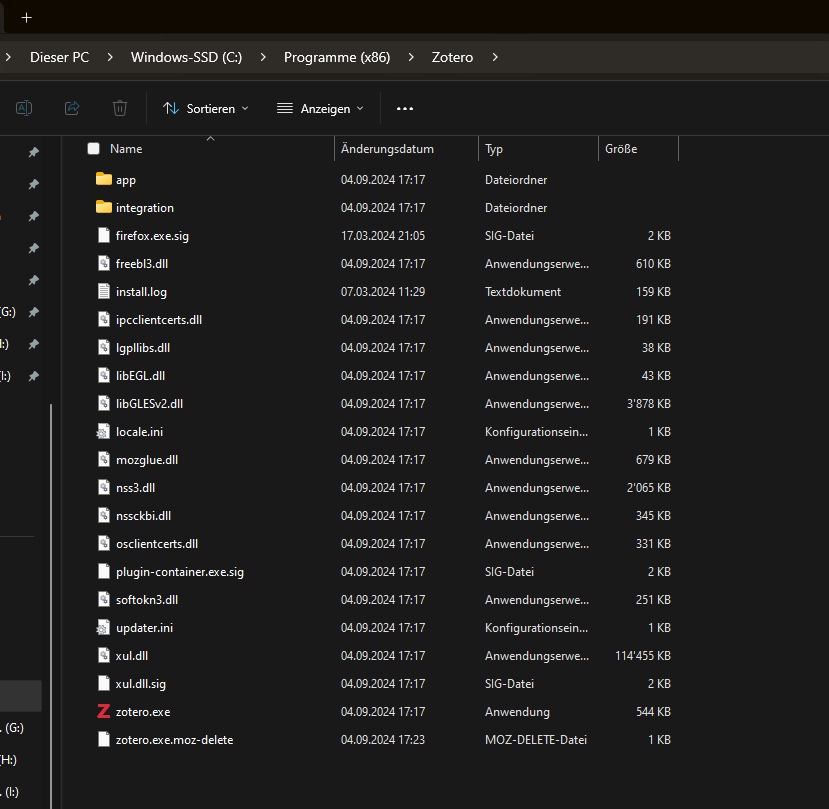This screenshot has width=829, height=809.
Task: Select the (H:) drive in the sidebar
Action: 8,760
